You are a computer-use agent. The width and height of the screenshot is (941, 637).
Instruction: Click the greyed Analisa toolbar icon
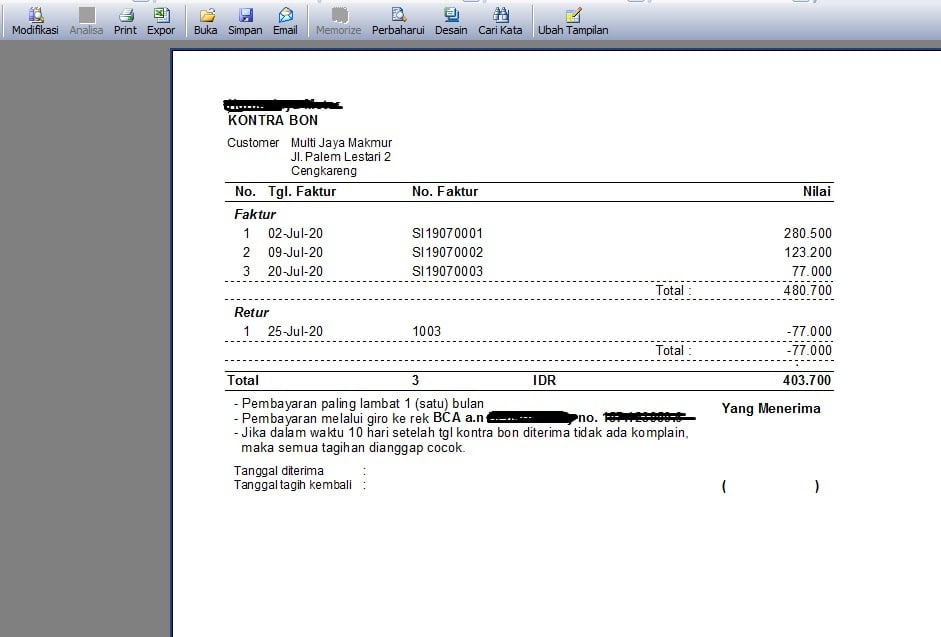[86, 21]
